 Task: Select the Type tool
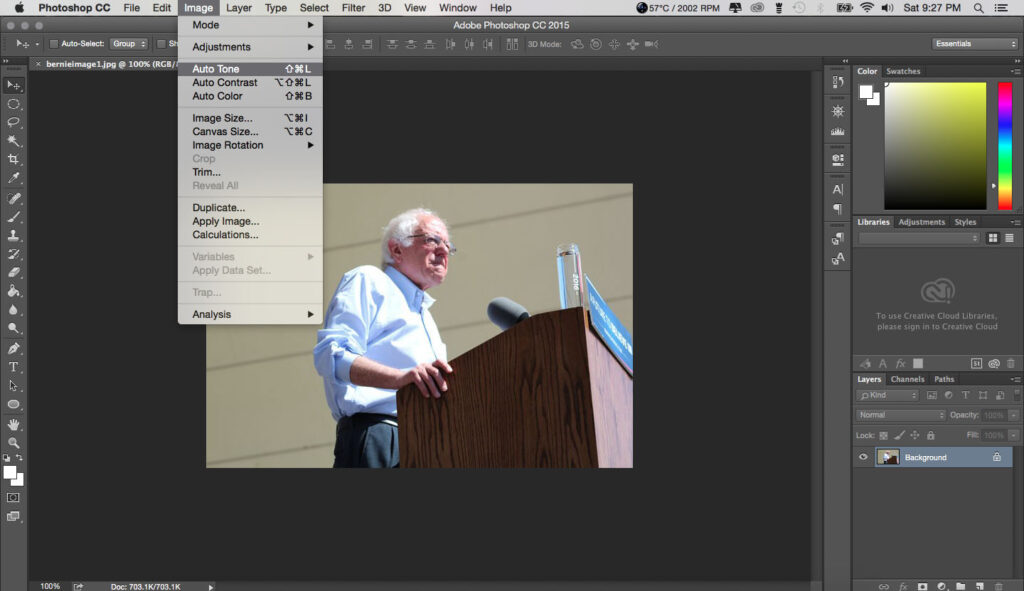pos(13,368)
